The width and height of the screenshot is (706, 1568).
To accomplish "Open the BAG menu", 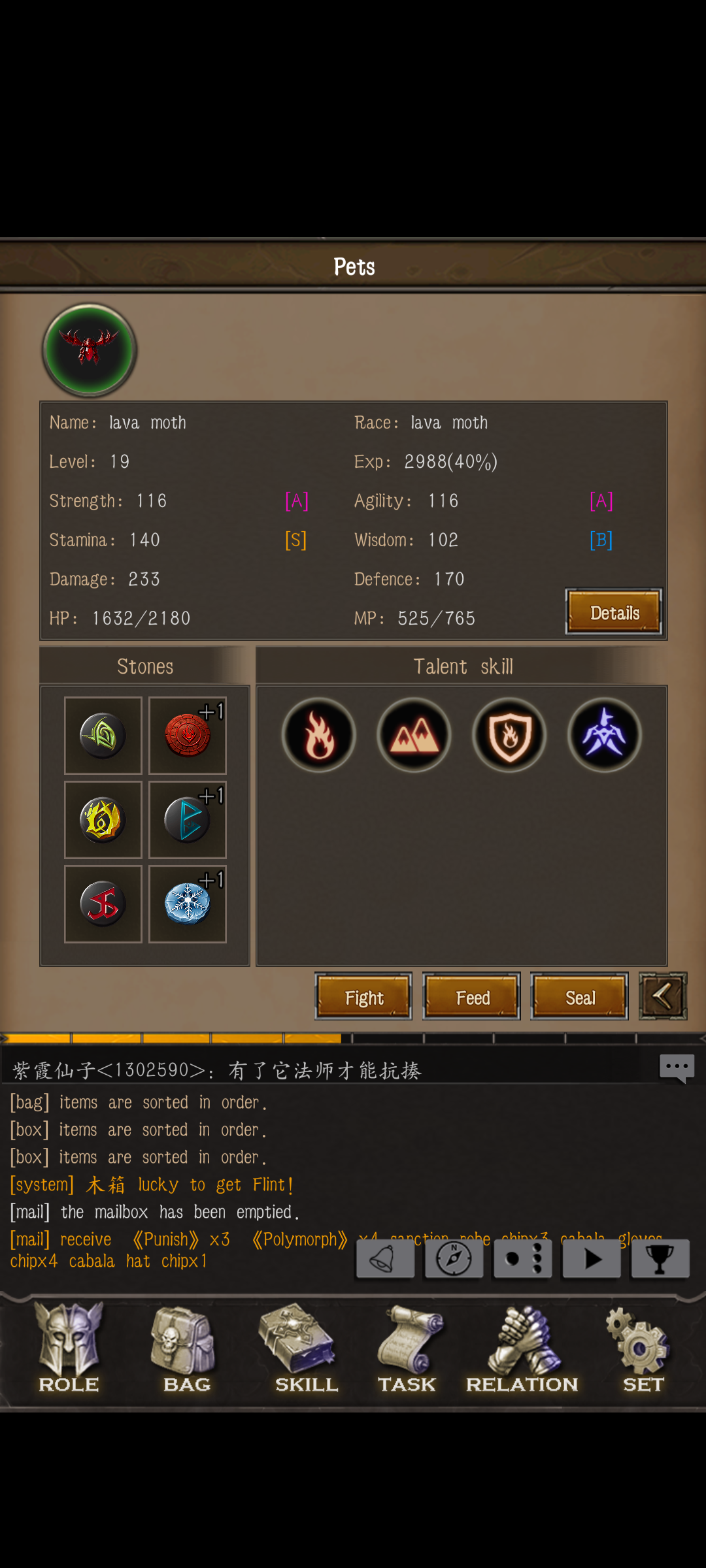I will [186, 1349].
